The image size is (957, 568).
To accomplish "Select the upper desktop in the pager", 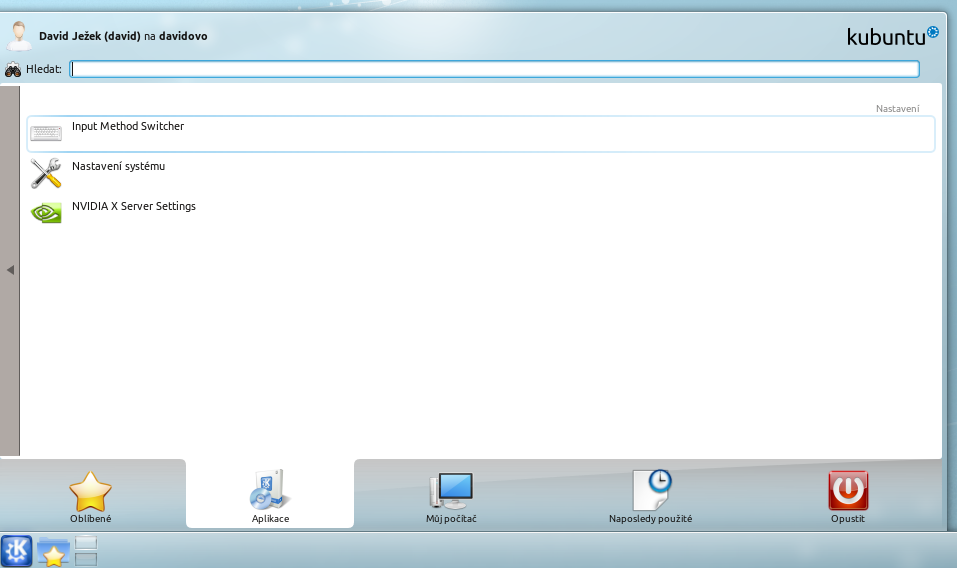I will point(86,542).
